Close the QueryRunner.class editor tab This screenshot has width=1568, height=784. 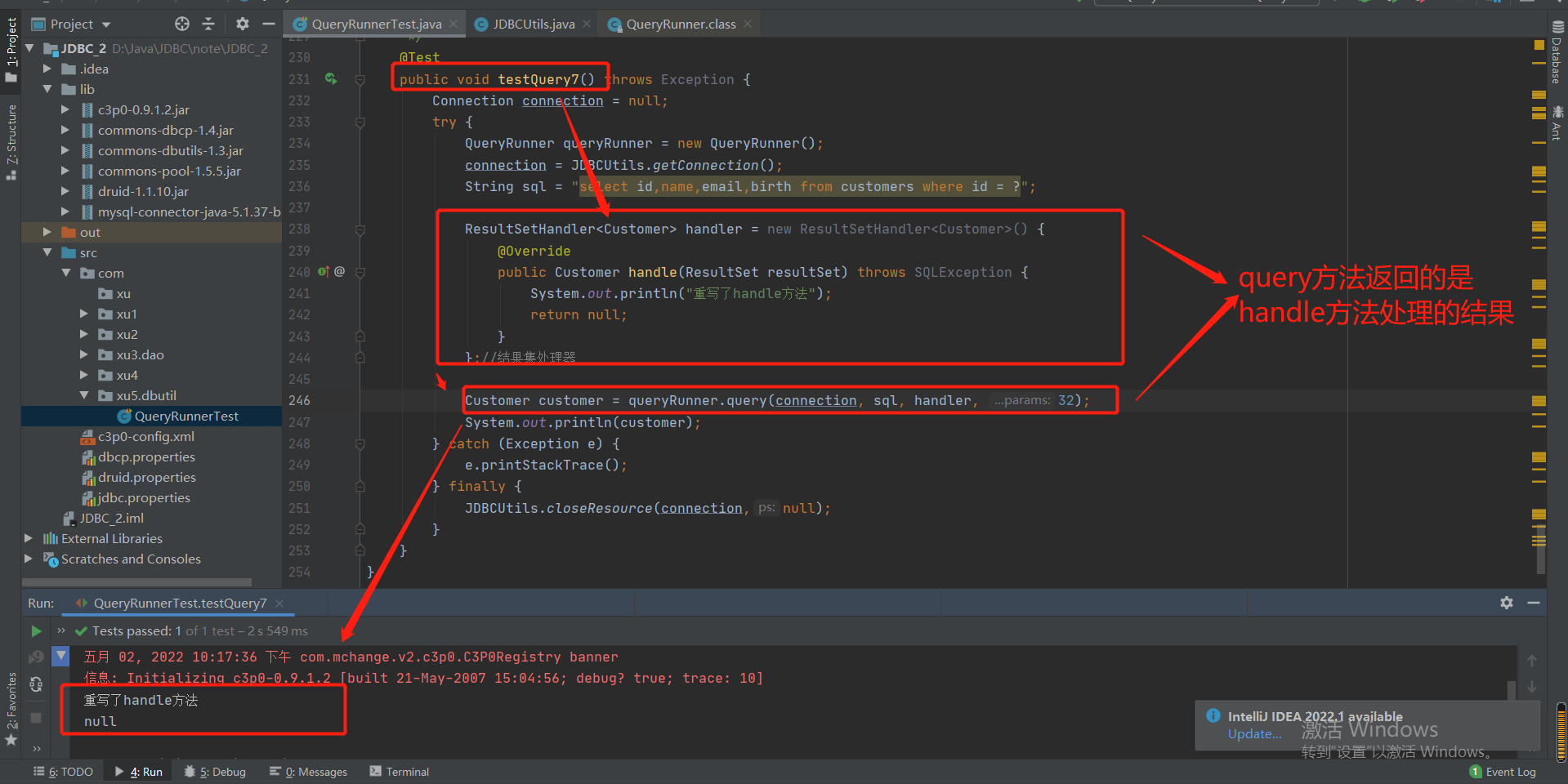[747, 24]
